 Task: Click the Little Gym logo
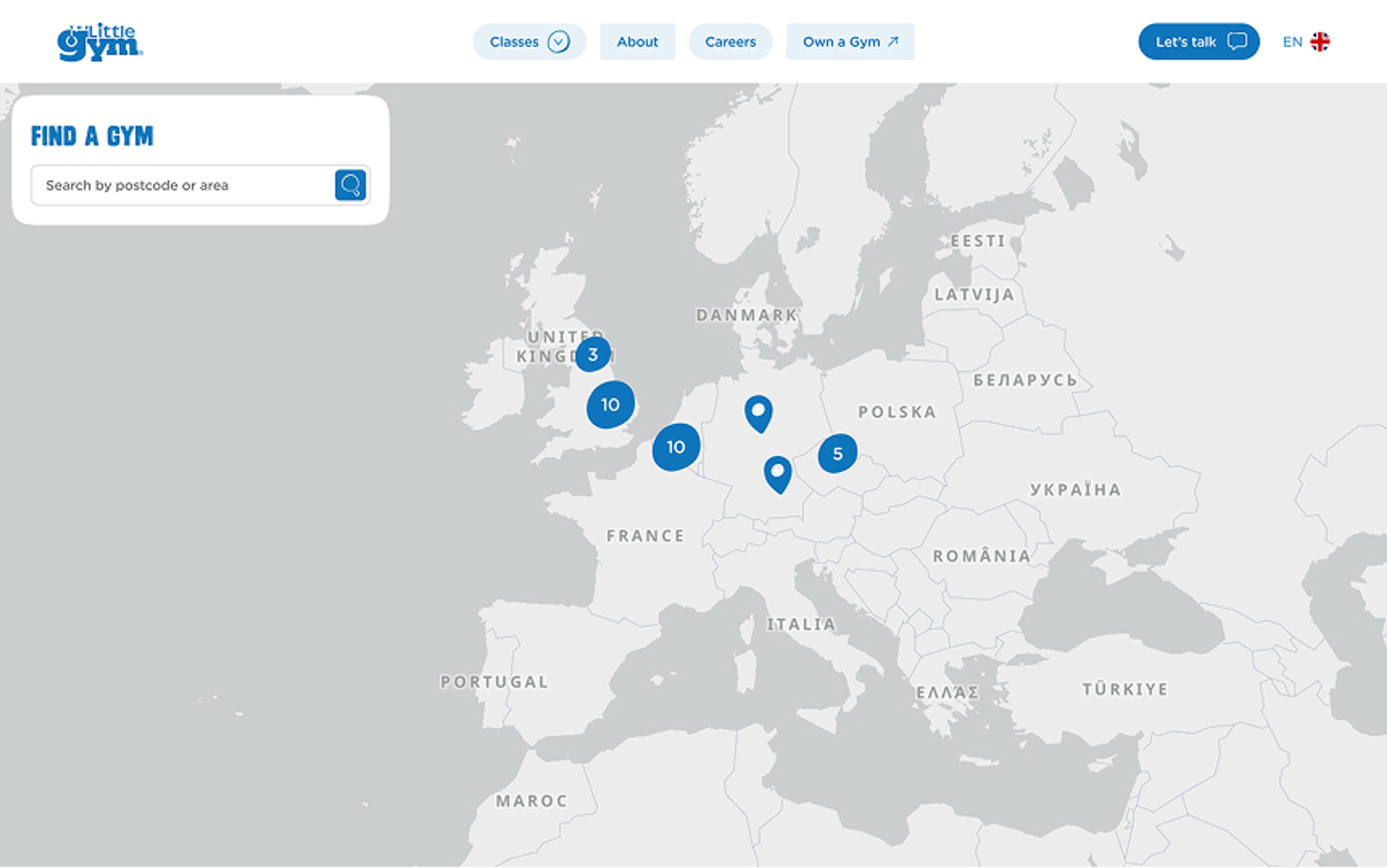tap(99, 42)
